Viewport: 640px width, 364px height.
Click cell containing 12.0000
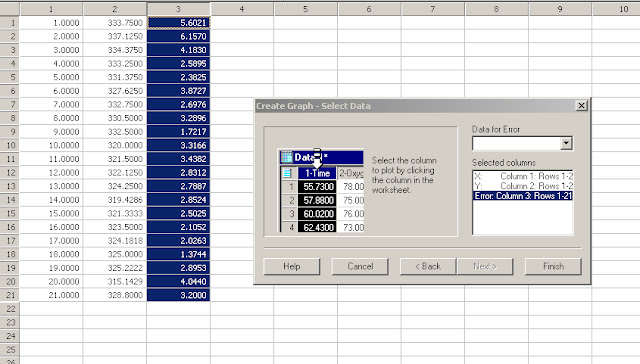51,173
